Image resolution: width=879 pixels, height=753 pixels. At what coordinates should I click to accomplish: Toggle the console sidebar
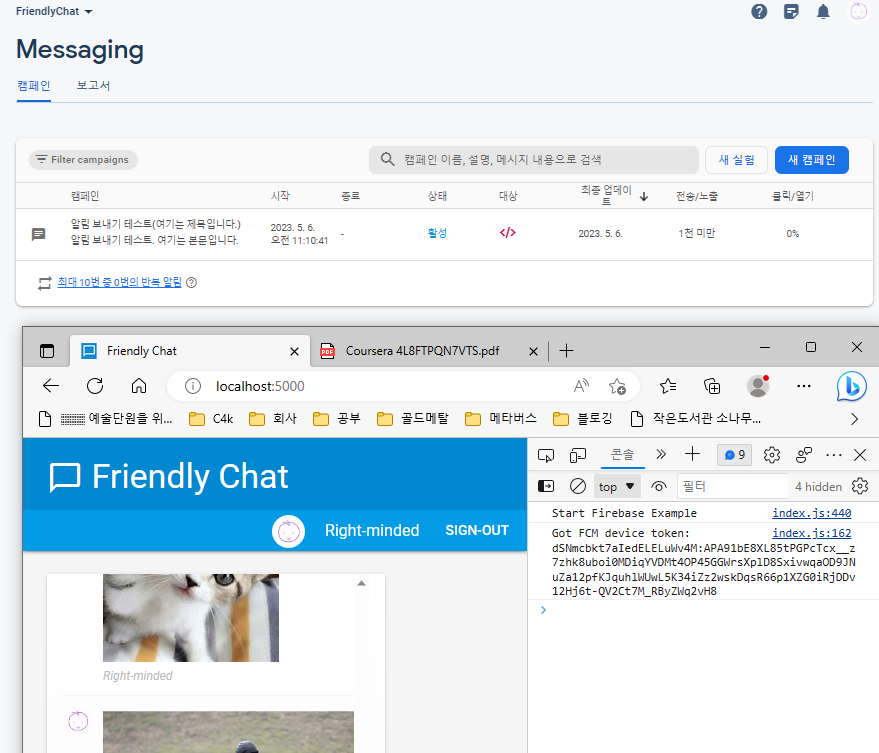click(x=545, y=486)
